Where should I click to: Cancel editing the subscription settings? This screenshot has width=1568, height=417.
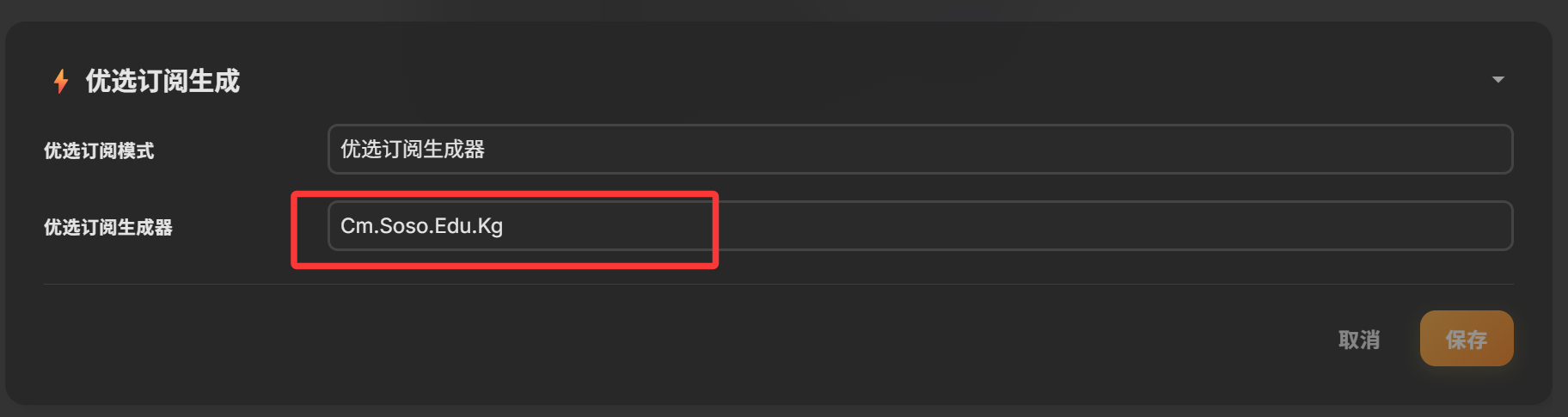coord(1358,340)
